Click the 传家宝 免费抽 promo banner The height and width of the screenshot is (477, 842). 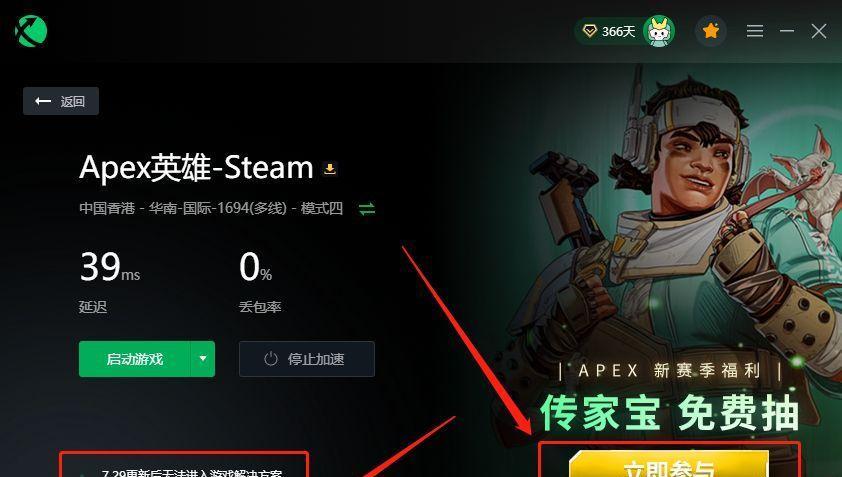(669, 414)
